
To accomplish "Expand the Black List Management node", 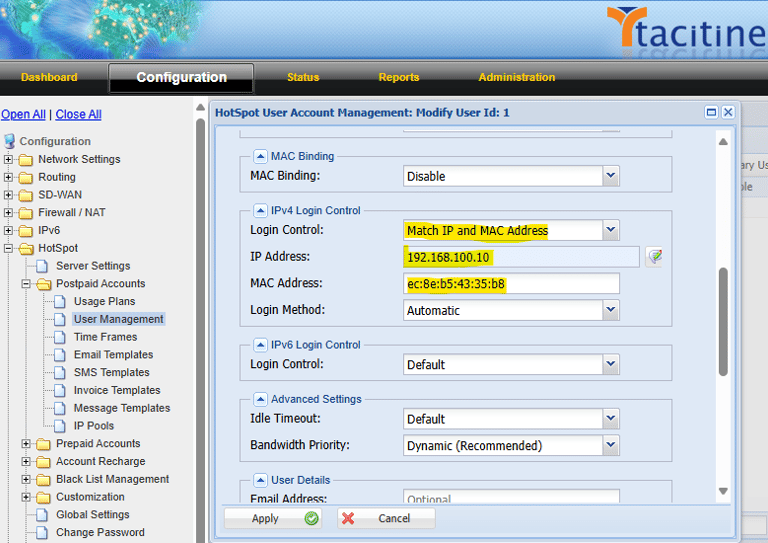I will [26, 479].
